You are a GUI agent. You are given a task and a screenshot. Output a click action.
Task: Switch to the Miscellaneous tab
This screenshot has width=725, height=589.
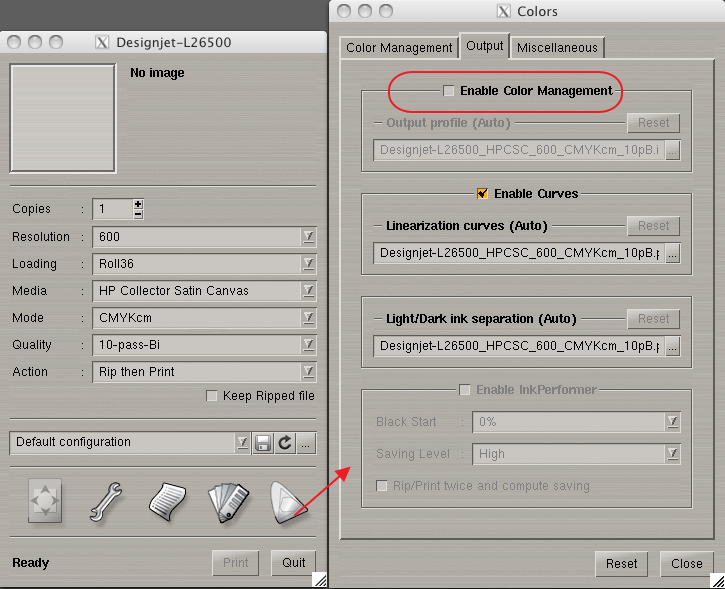(x=558, y=47)
